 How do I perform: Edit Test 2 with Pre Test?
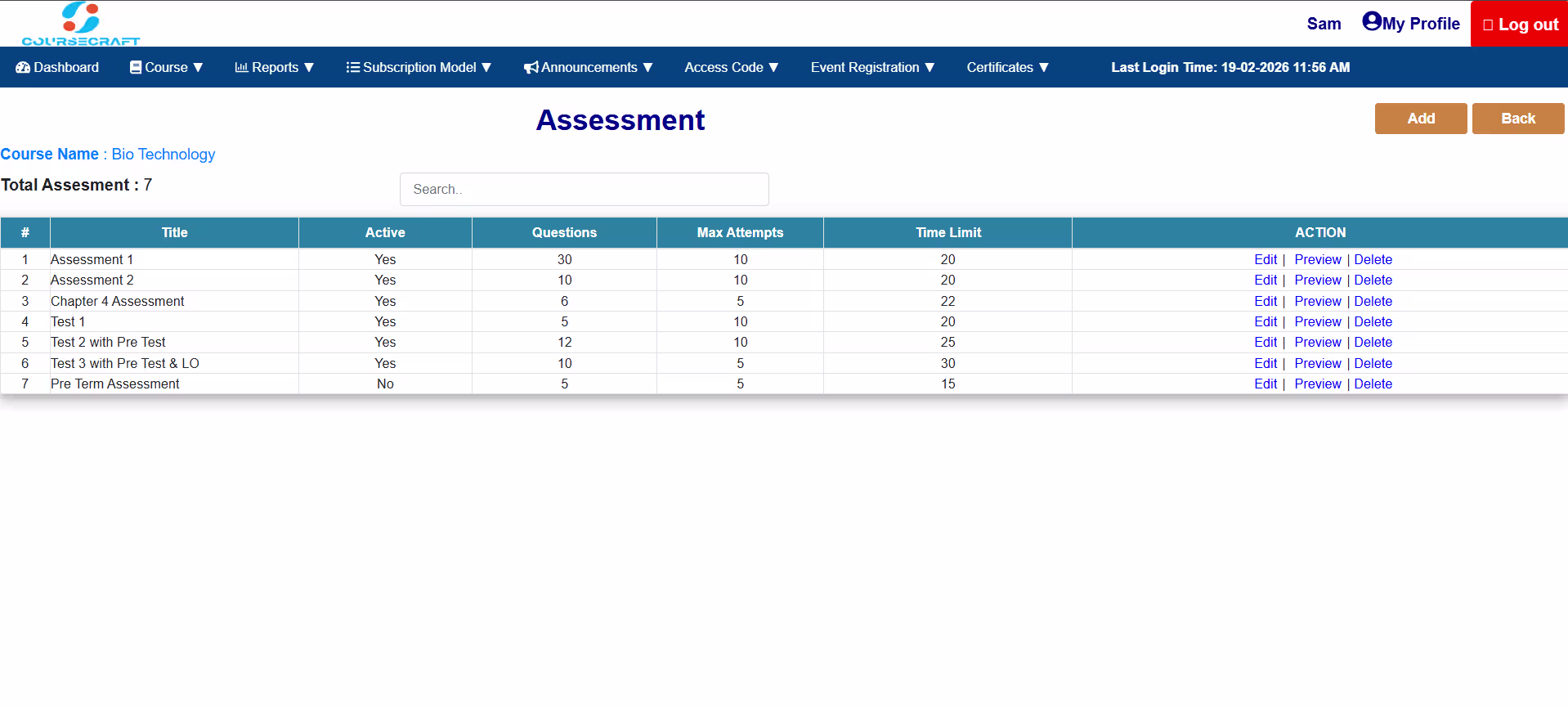(1266, 342)
